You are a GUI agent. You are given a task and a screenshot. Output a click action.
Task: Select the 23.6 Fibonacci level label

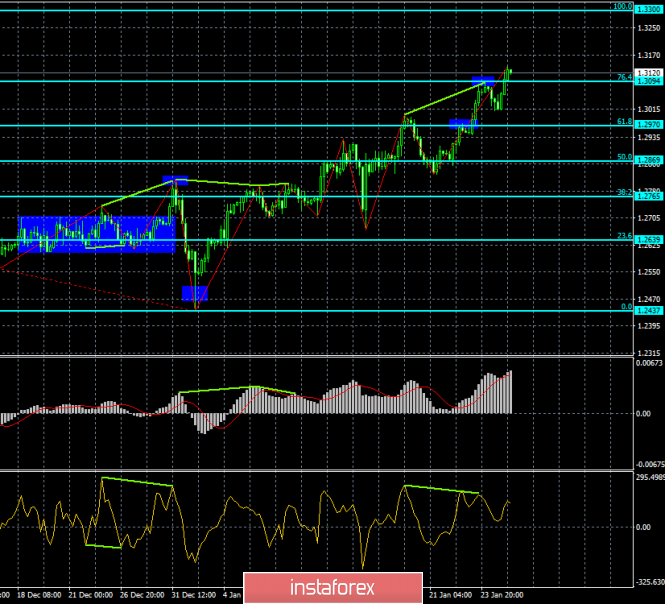[624, 236]
